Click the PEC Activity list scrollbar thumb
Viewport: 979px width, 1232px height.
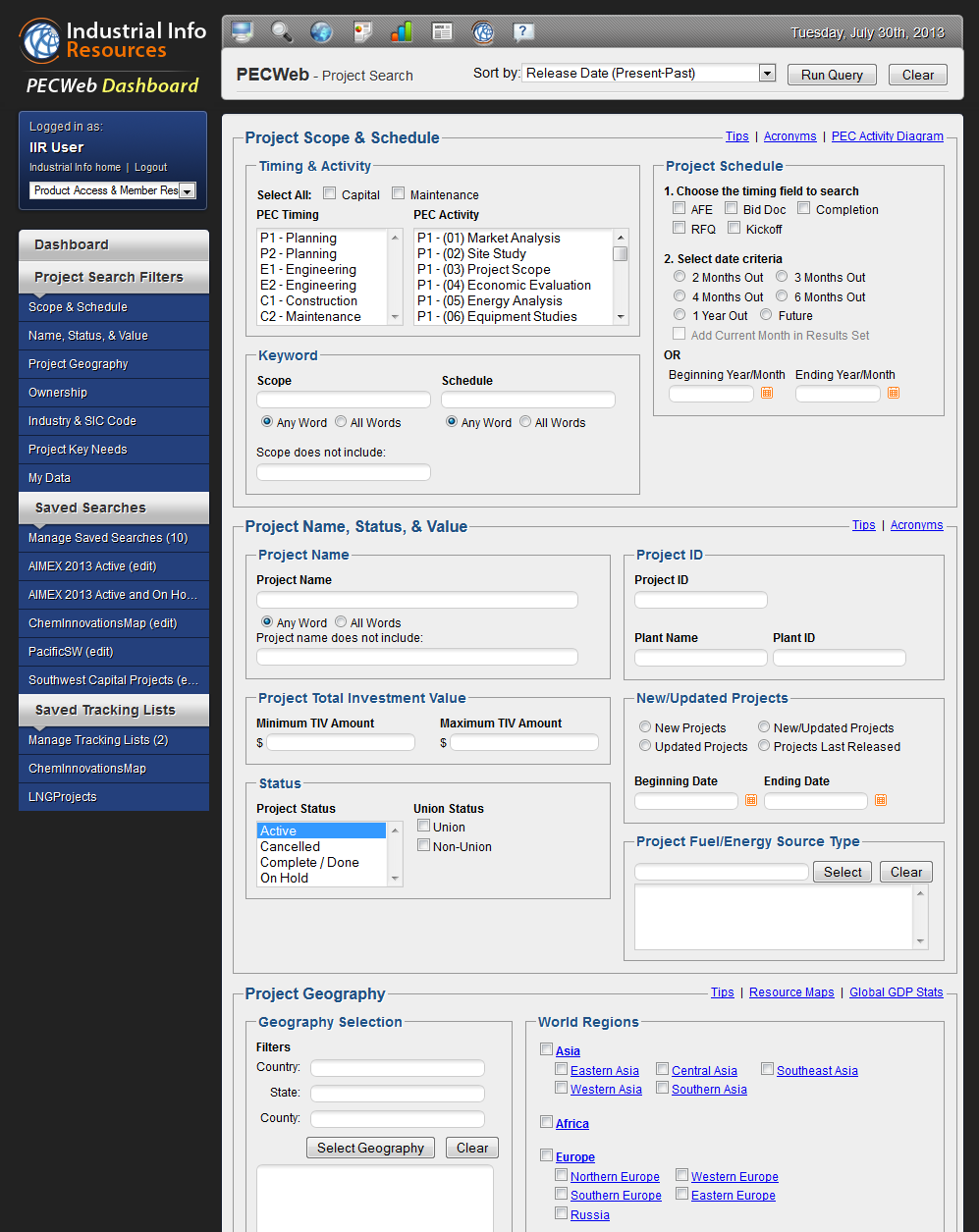click(621, 254)
